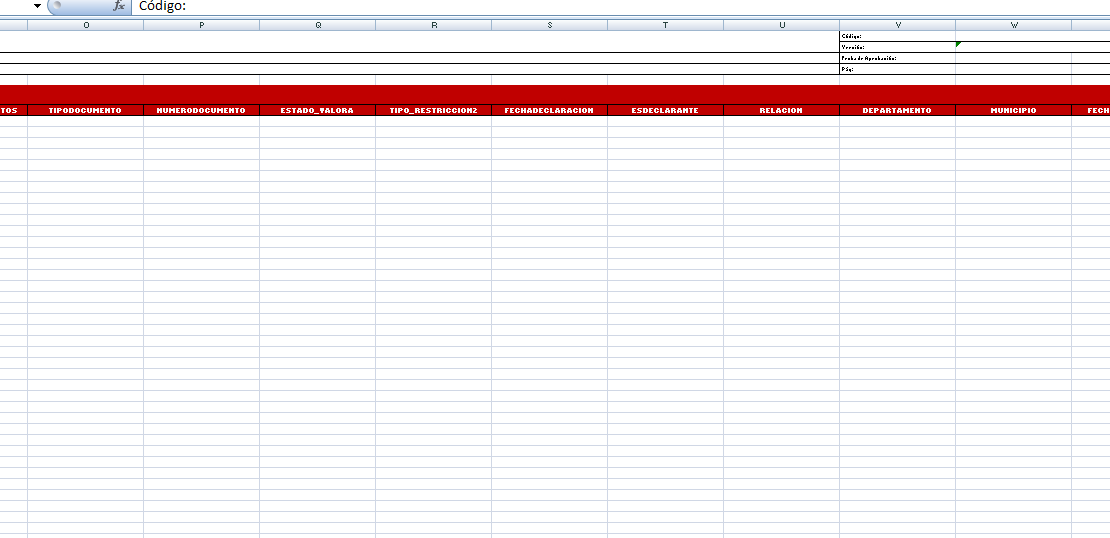Select column P header

(202, 25)
